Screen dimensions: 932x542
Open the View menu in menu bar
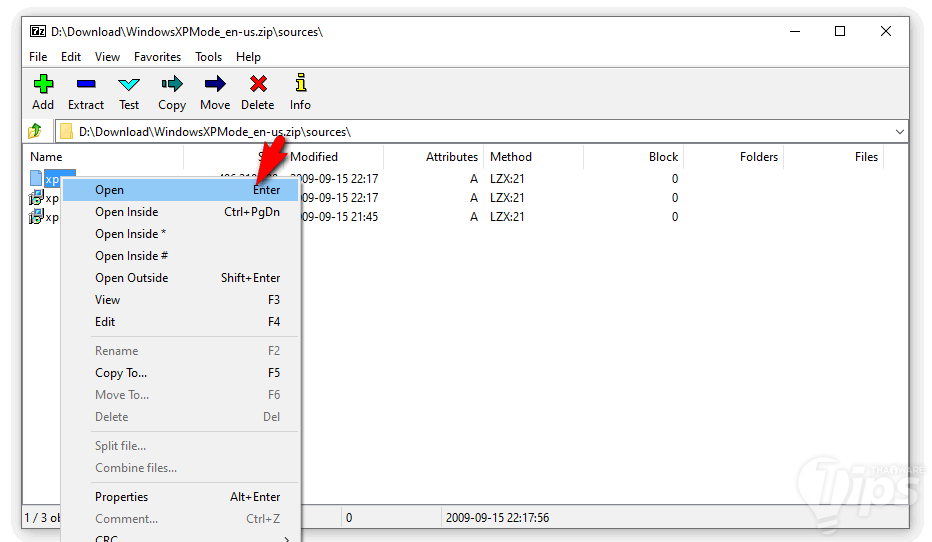107,57
